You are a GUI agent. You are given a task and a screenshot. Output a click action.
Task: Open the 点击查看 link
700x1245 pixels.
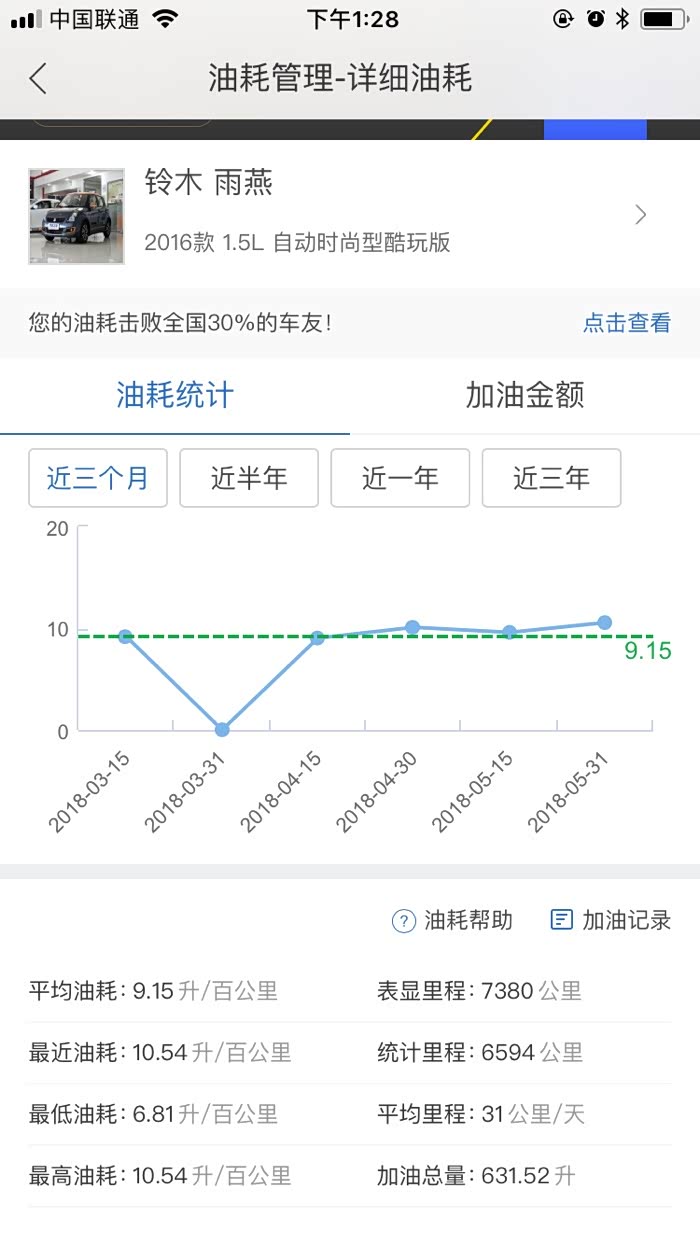pos(627,323)
